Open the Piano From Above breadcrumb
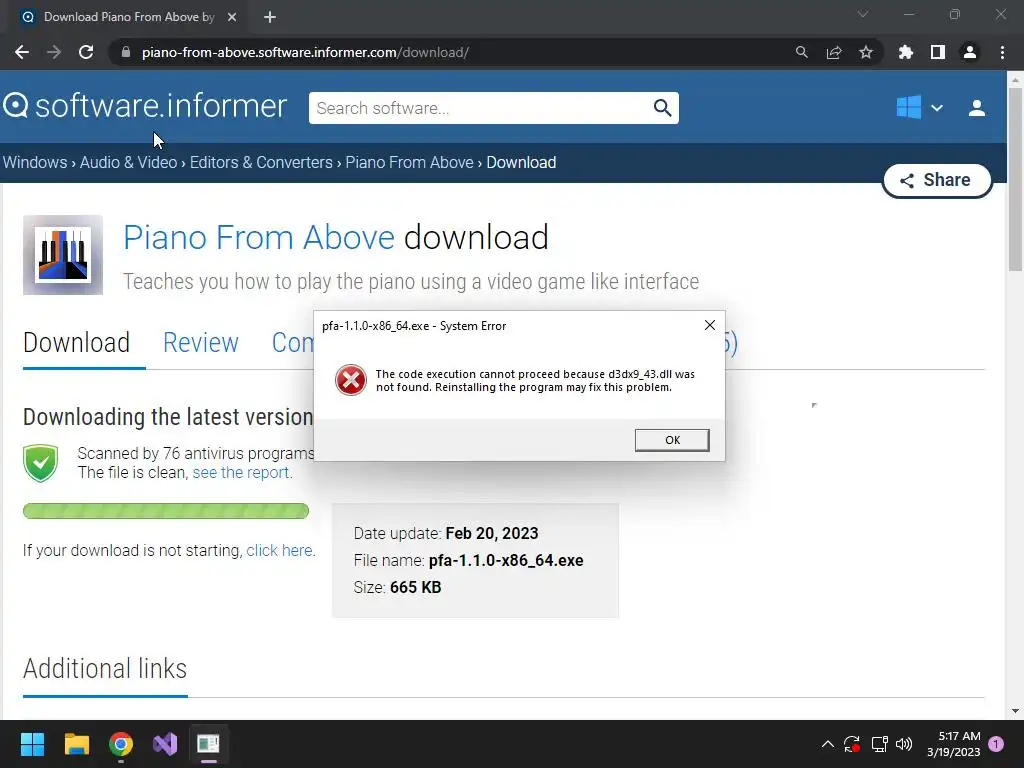Image resolution: width=1024 pixels, height=768 pixels. tap(409, 162)
